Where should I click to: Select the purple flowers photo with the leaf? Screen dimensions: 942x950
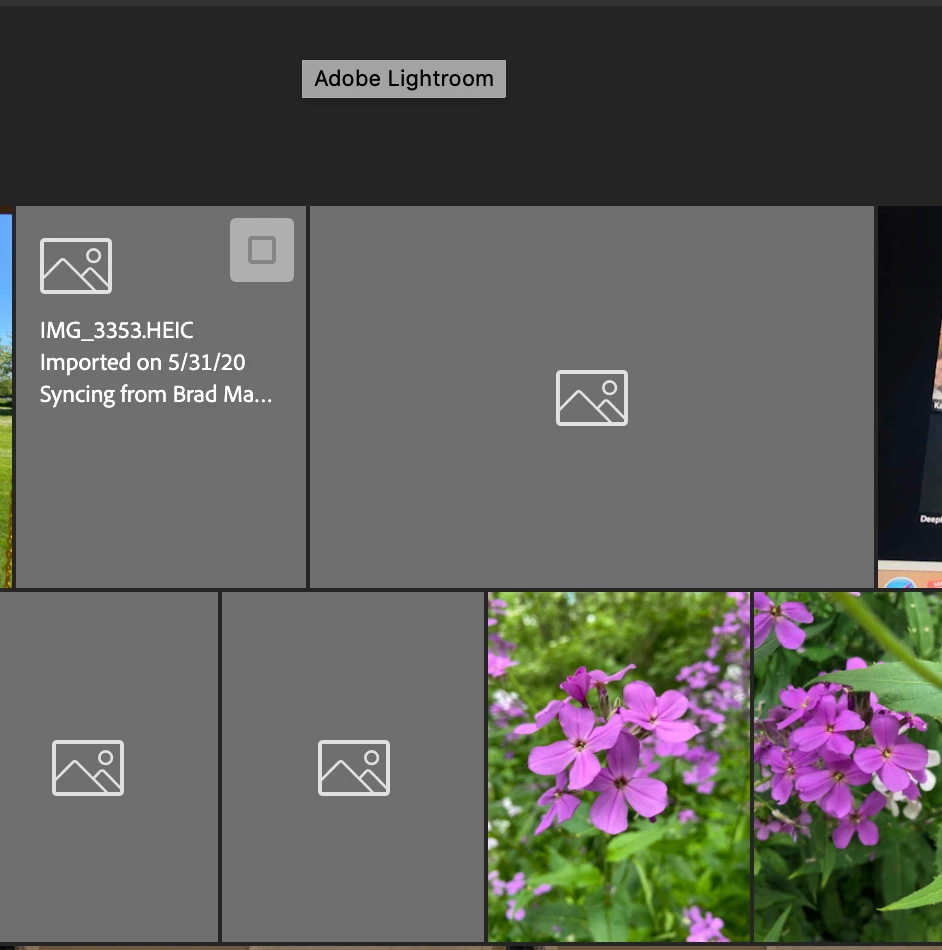848,766
